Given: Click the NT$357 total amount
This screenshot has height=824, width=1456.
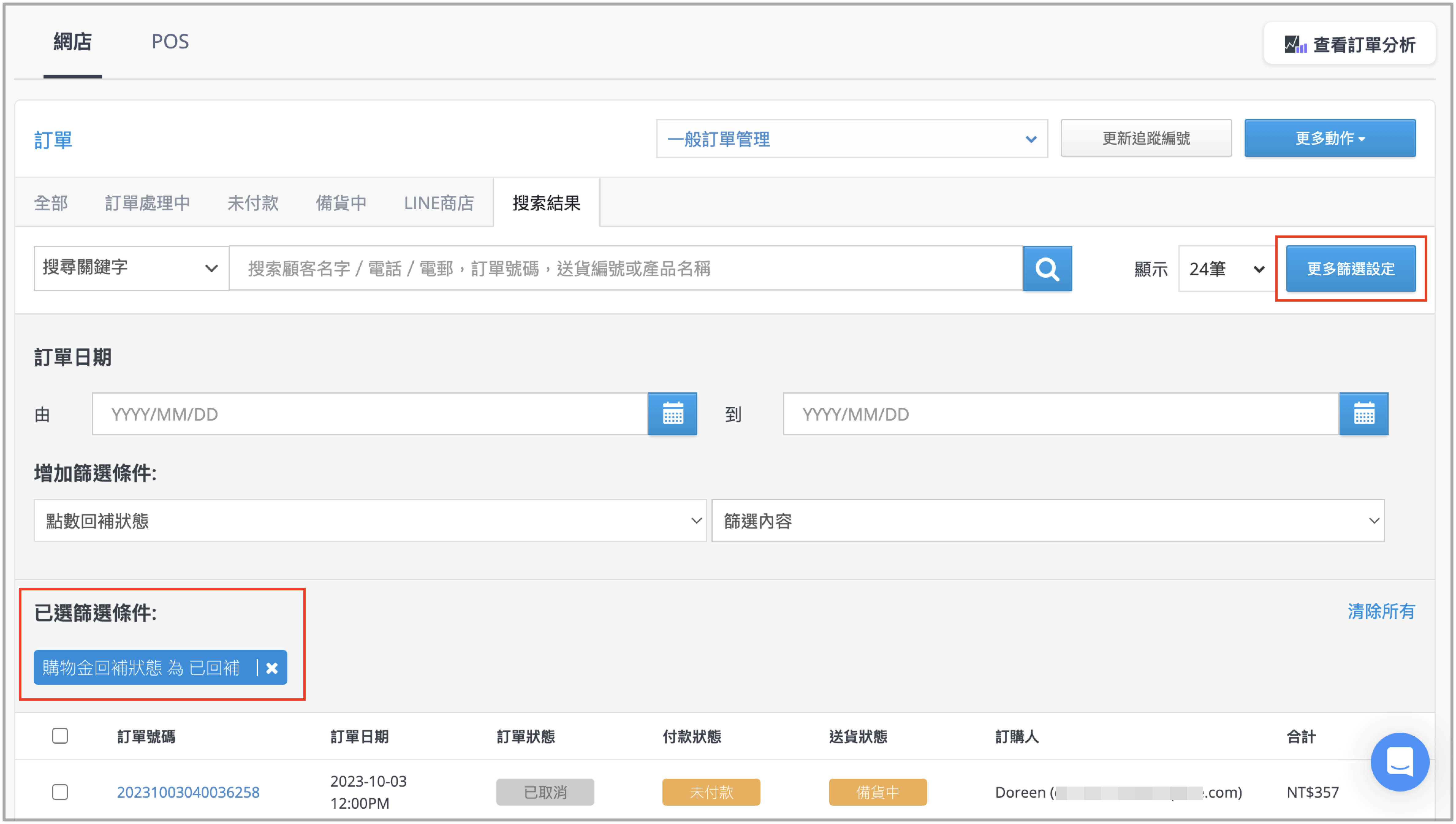Looking at the screenshot, I should click(1312, 792).
